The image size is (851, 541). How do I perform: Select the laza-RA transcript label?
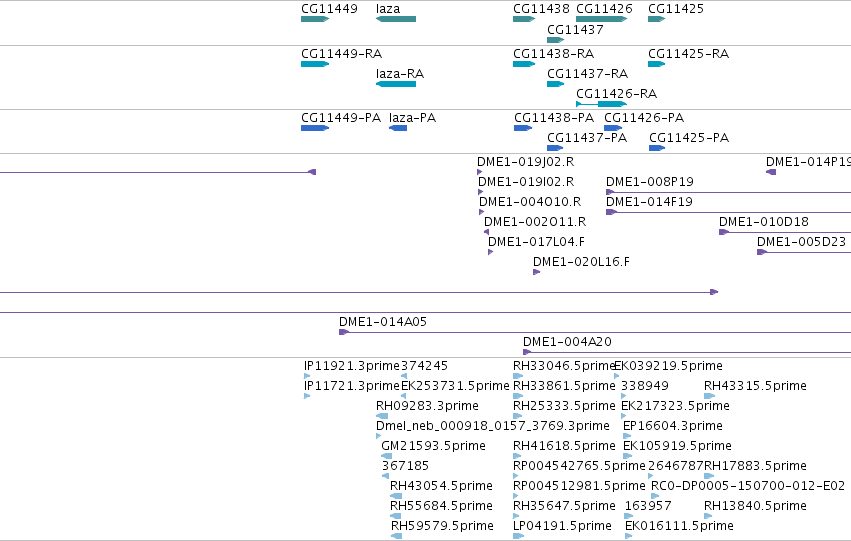pos(399,74)
